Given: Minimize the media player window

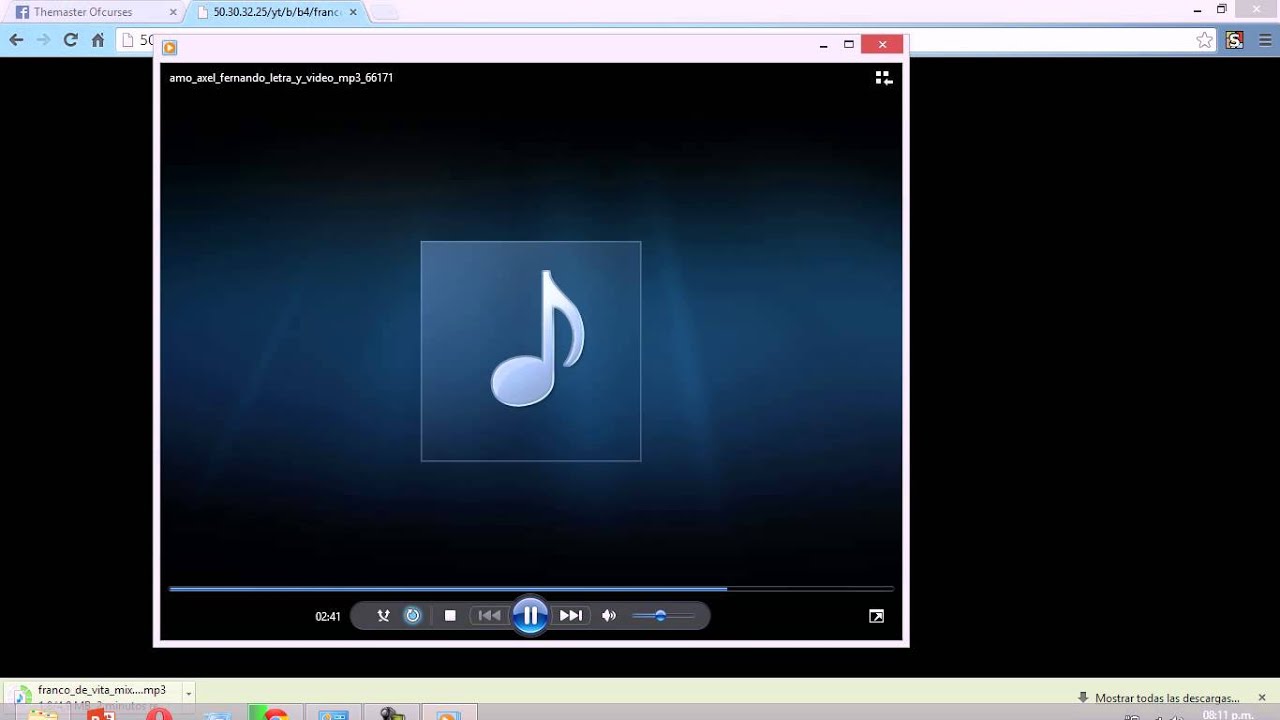Looking at the screenshot, I should click(x=824, y=45).
